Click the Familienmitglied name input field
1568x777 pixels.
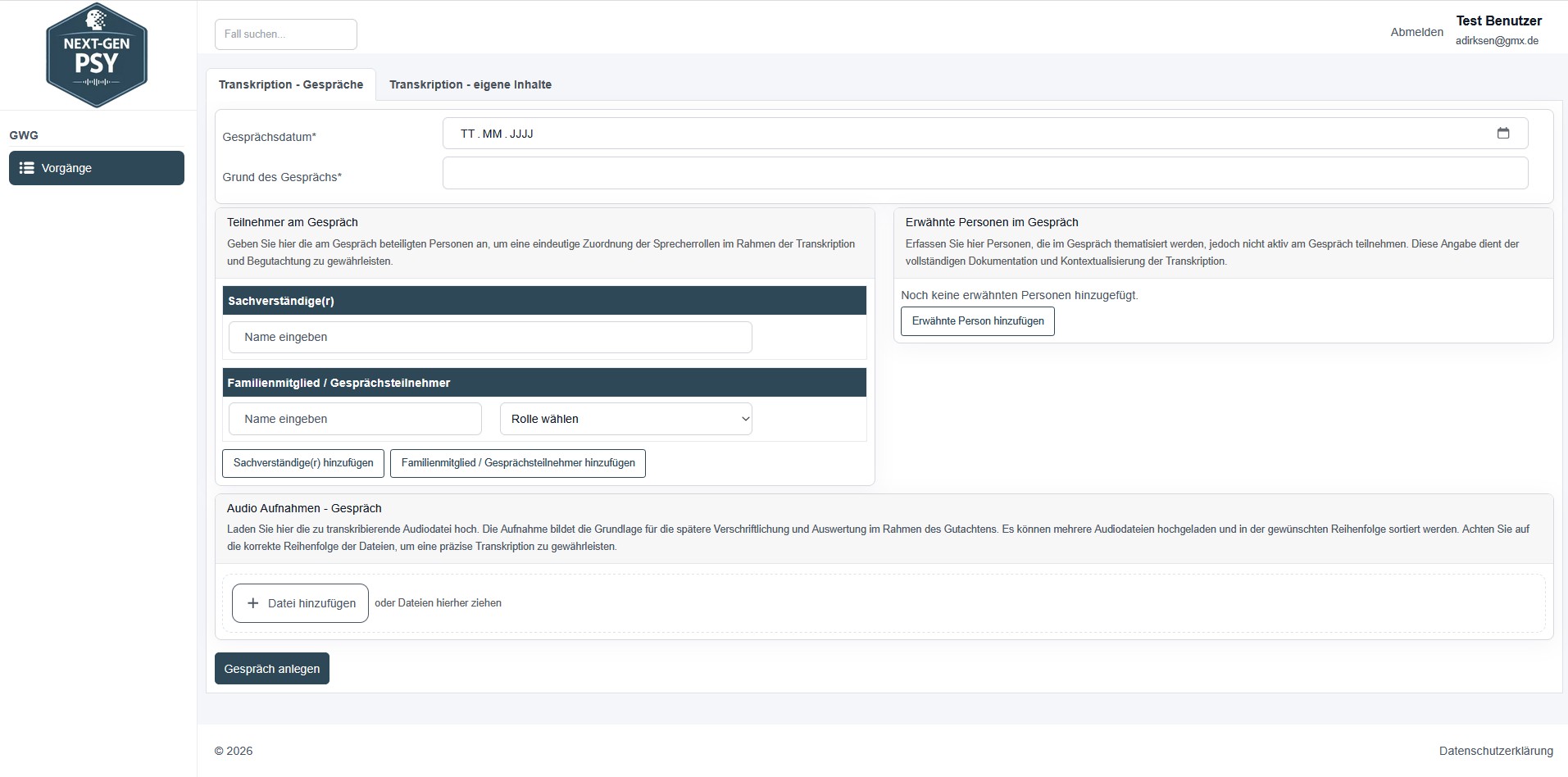pos(355,419)
